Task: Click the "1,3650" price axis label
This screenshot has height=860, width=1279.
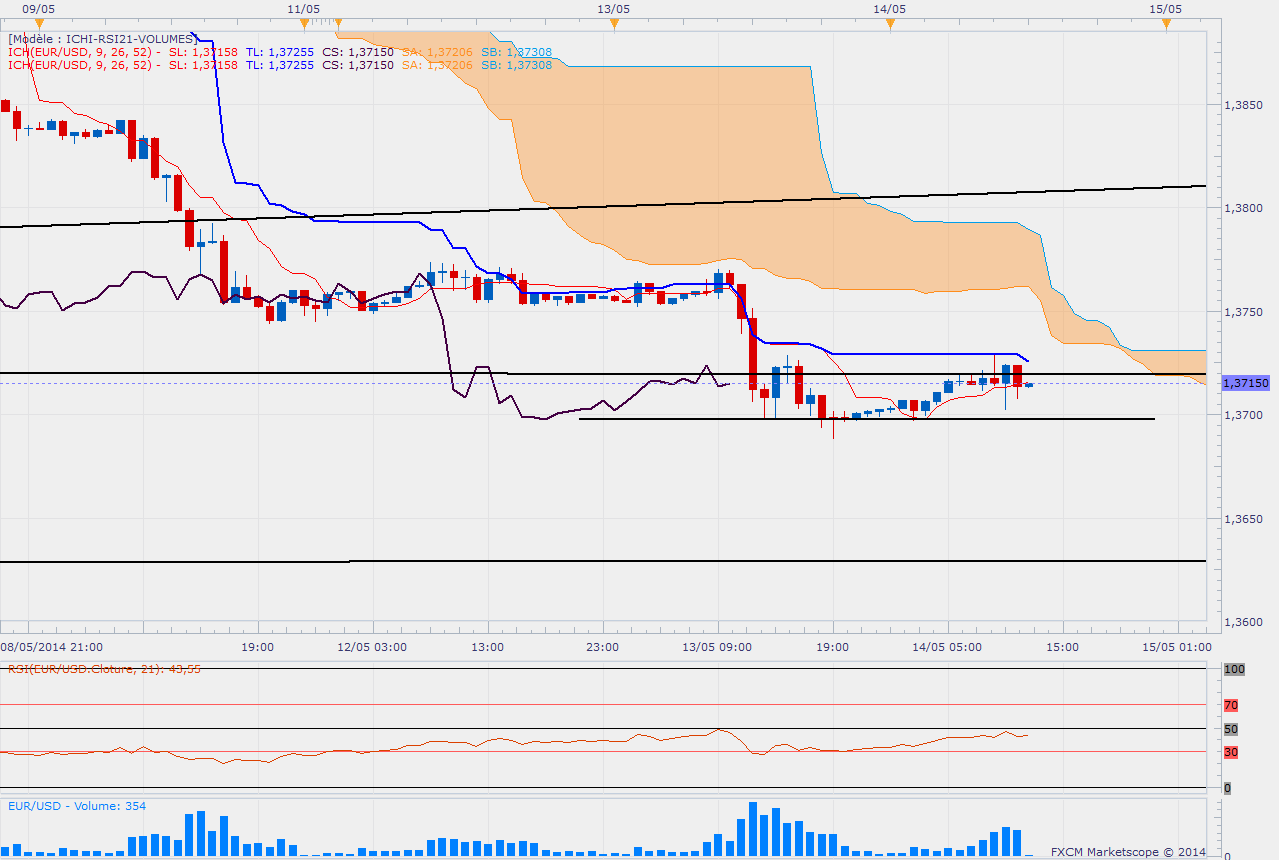Action: [1243, 519]
